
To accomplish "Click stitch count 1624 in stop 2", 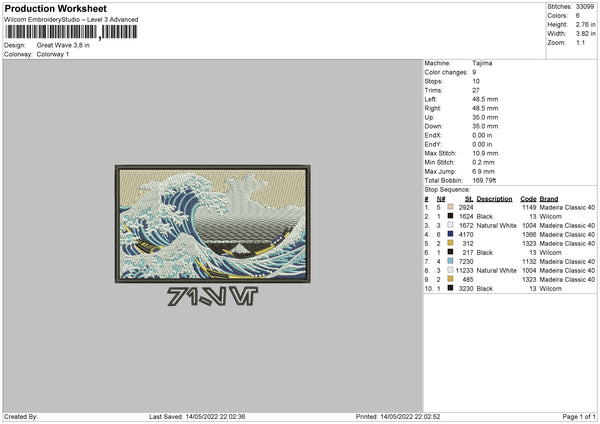I will point(466,217).
